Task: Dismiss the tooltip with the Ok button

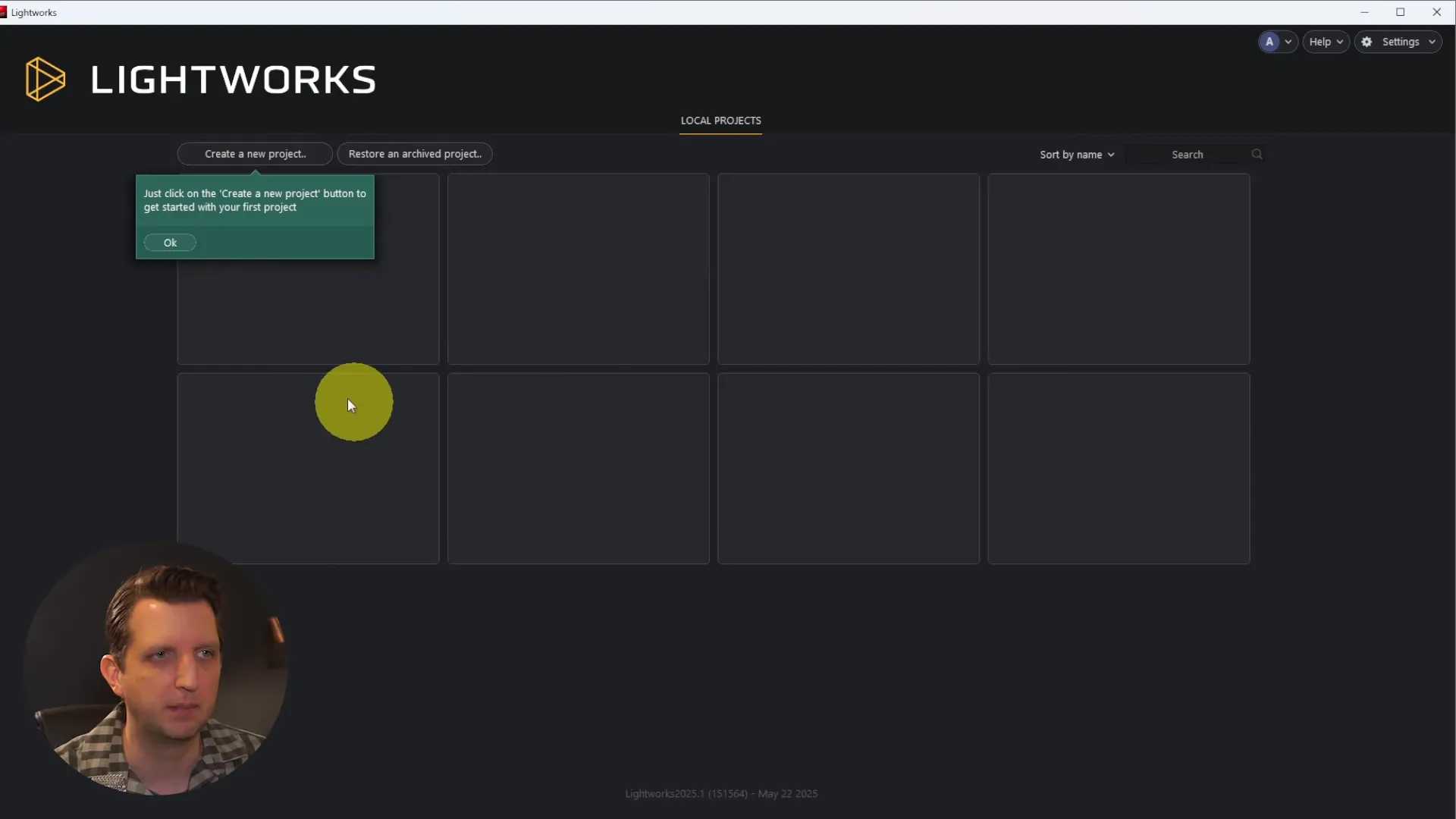Action: (x=170, y=243)
